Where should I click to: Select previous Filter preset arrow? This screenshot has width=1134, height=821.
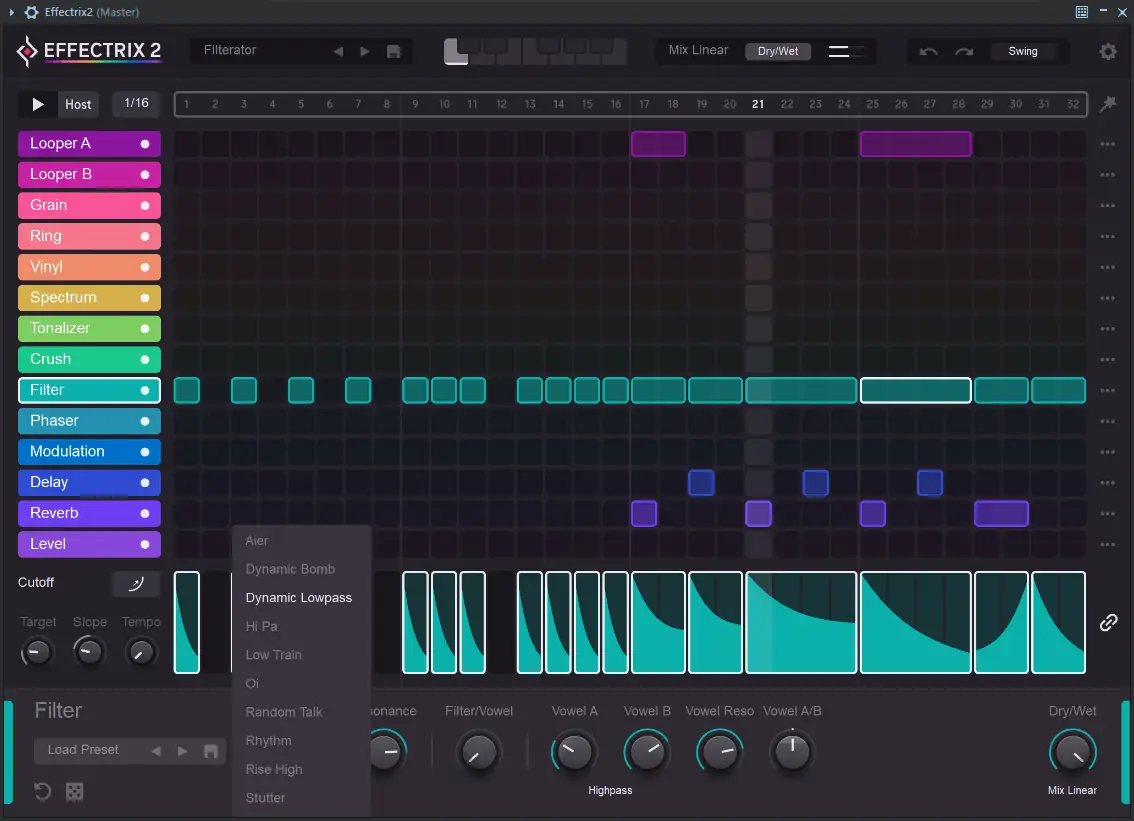[155, 751]
